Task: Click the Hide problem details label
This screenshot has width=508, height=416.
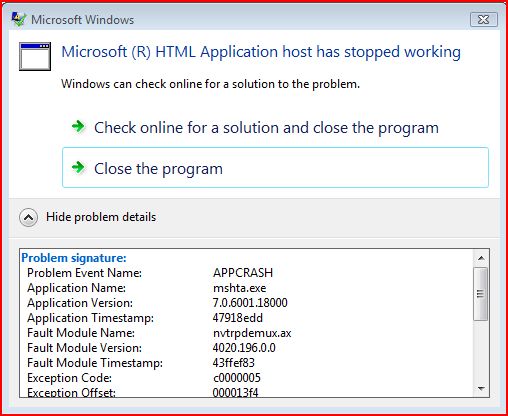Action: pos(101,217)
